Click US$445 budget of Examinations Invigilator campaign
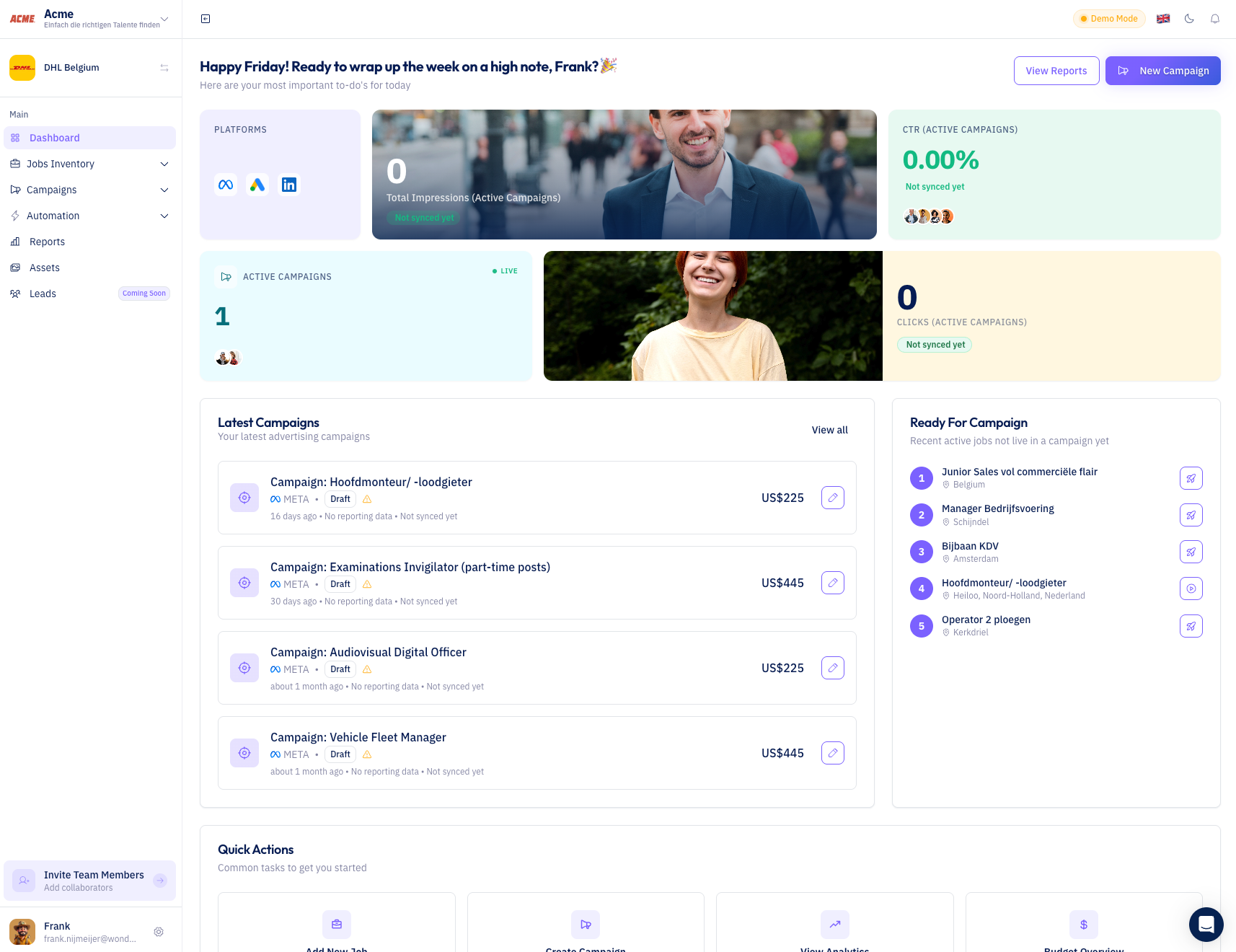1236x952 pixels. pos(782,583)
